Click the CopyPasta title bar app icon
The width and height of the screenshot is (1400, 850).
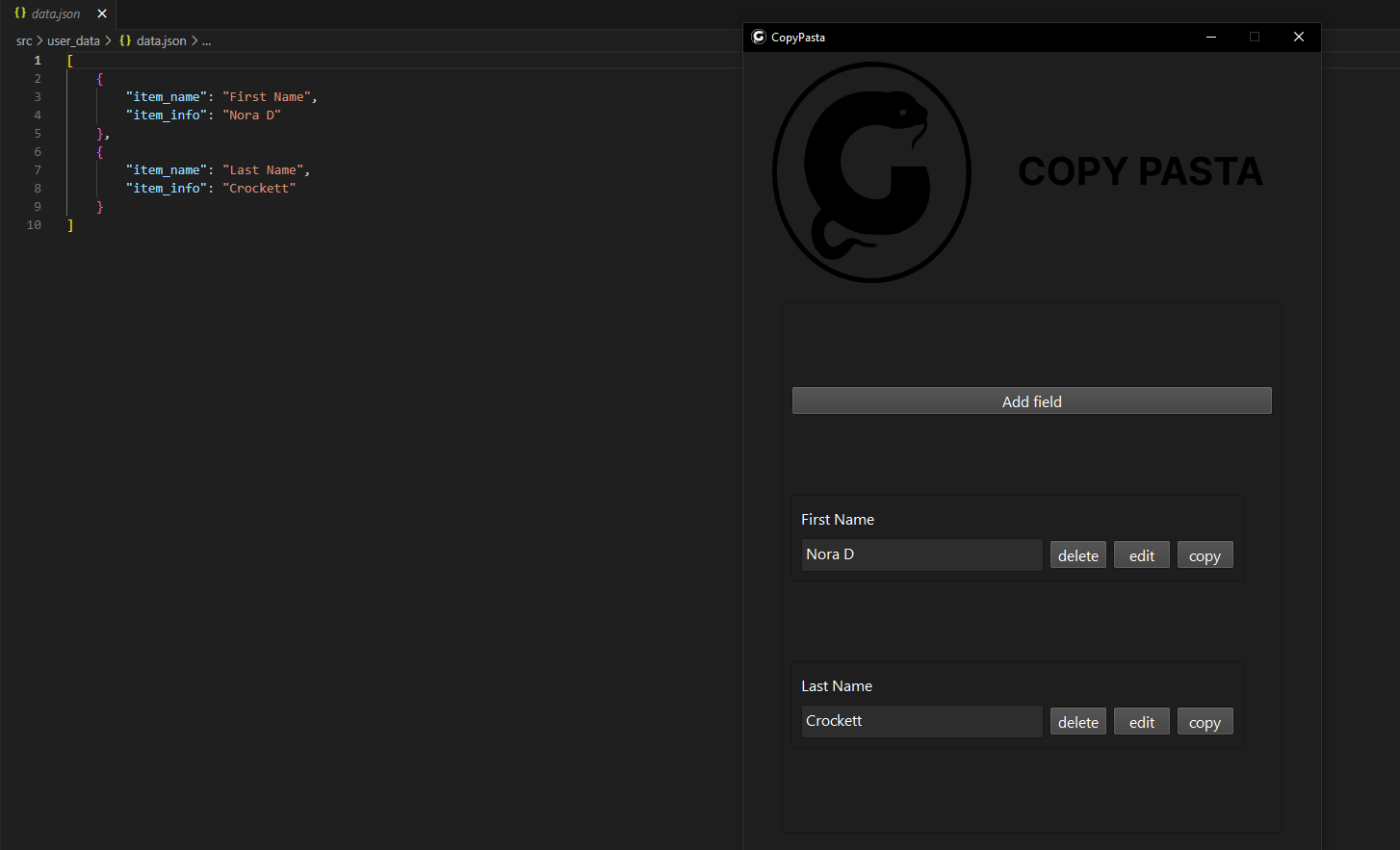coord(759,37)
